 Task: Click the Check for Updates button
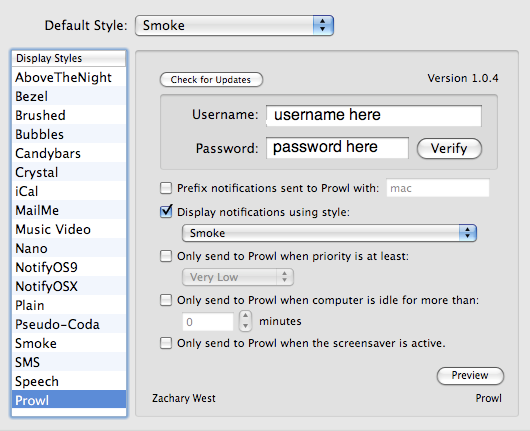211,79
